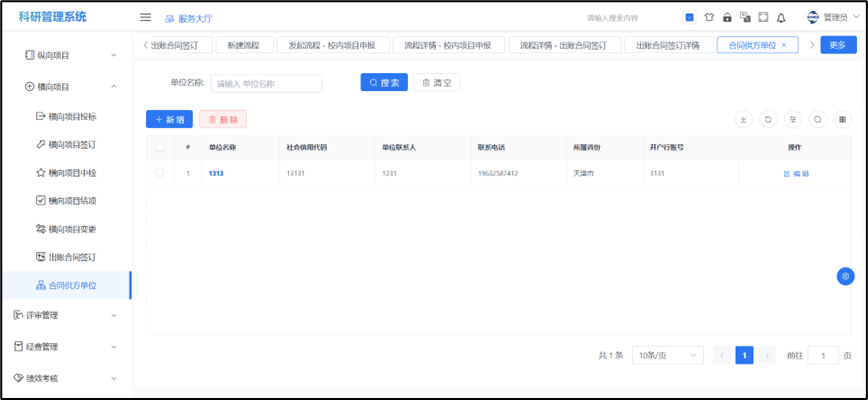Click the blue floating settings gear
Screen dimensions: 868x400
coord(845,276)
